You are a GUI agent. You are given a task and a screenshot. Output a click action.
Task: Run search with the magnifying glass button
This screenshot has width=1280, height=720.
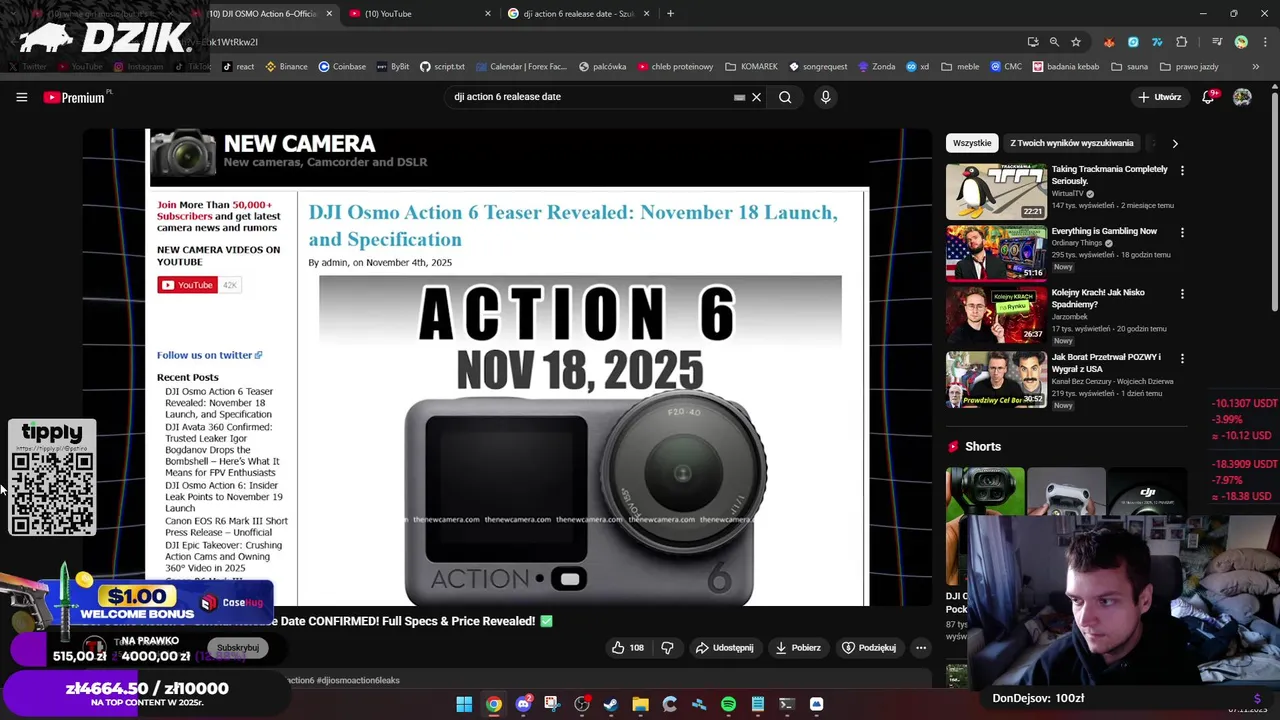click(785, 97)
